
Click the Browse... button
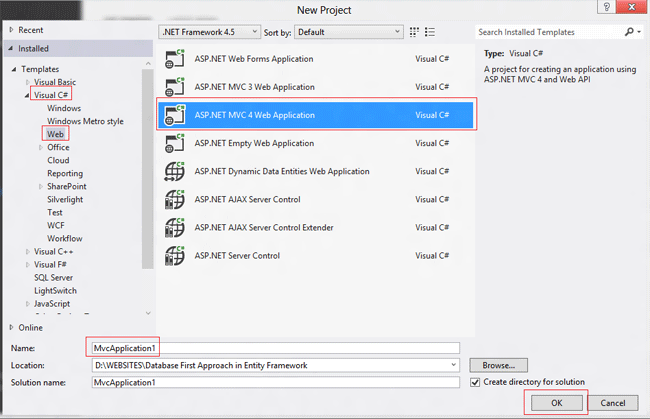[498, 365]
